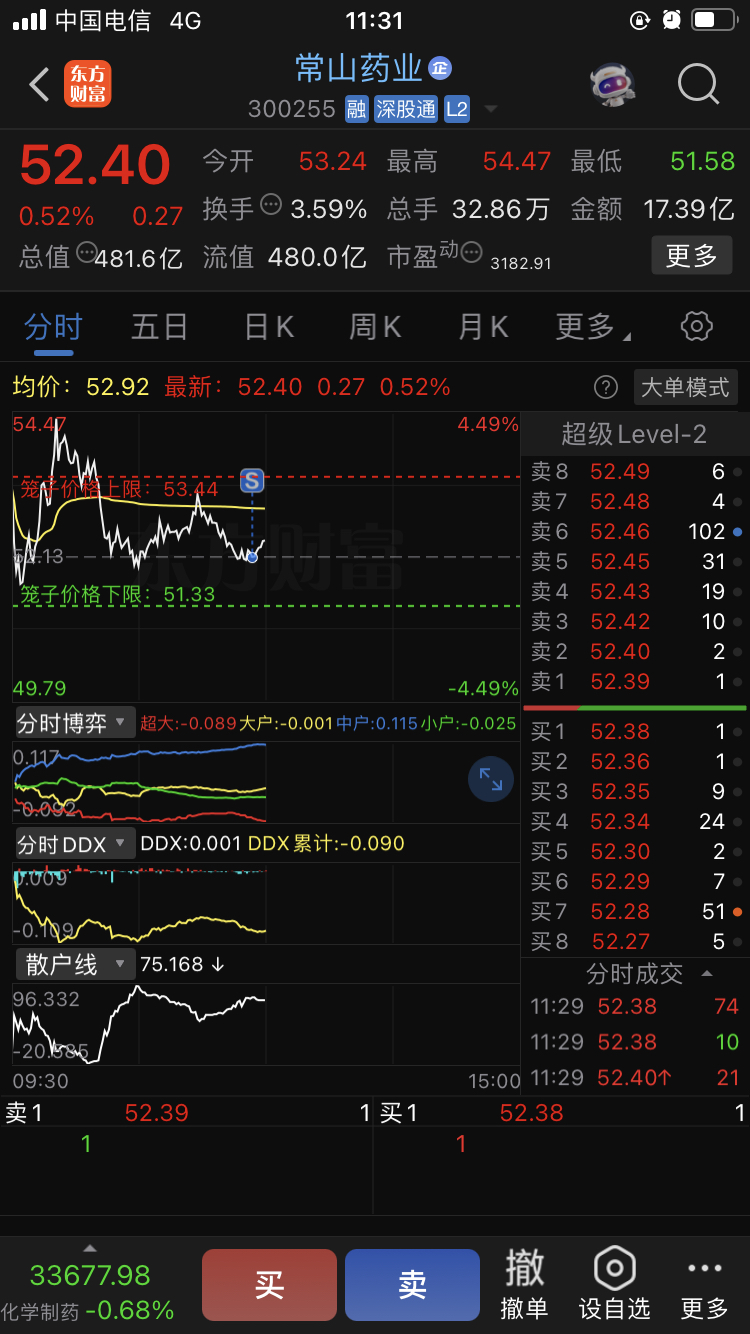Tap the 33677.98 index value
750x1334 pixels.
point(90,1276)
